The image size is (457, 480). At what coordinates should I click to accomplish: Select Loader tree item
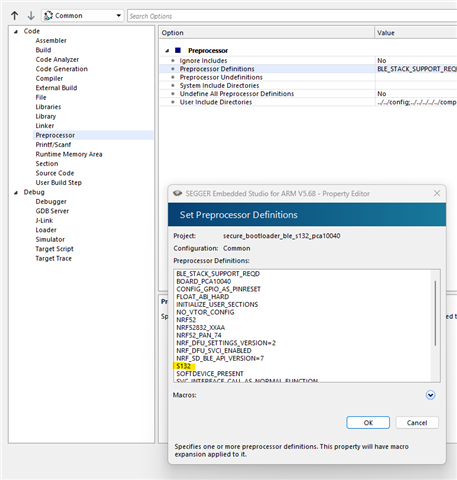46,230
